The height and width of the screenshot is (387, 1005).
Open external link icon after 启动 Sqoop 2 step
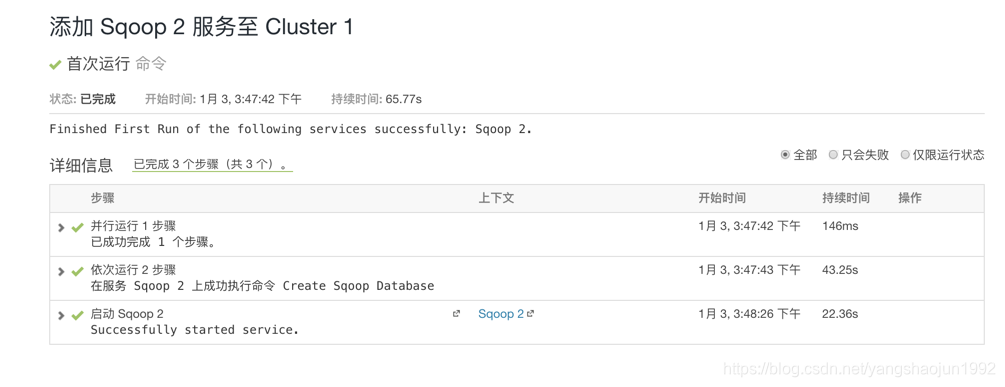coord(456,314)
